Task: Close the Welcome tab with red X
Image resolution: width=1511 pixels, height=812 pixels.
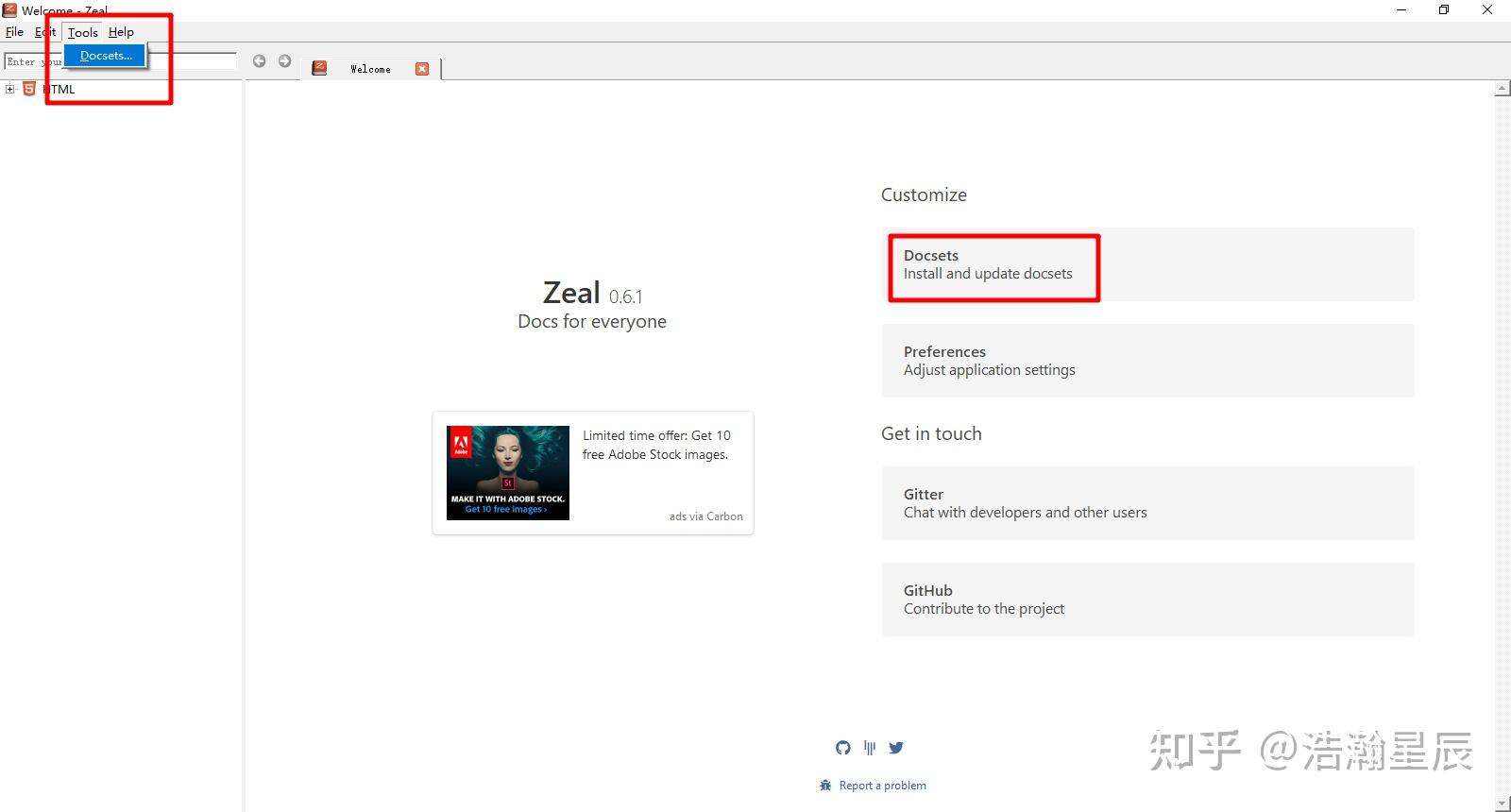Action: (422, 69)
